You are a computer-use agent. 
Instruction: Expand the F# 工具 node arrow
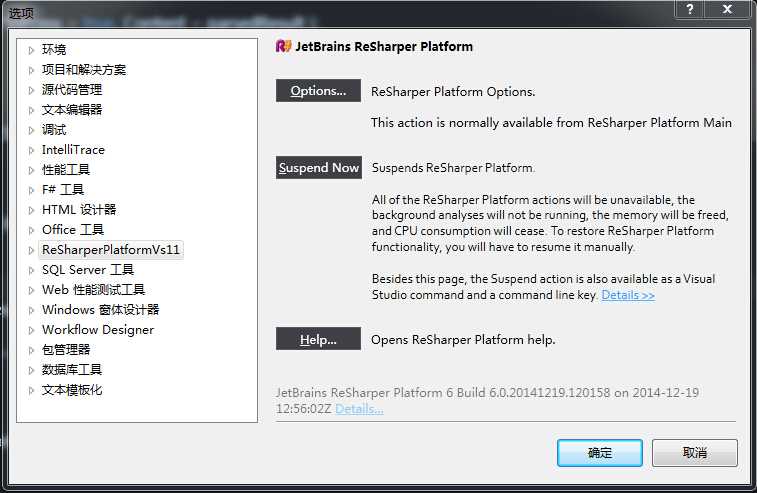click(31, 190)
